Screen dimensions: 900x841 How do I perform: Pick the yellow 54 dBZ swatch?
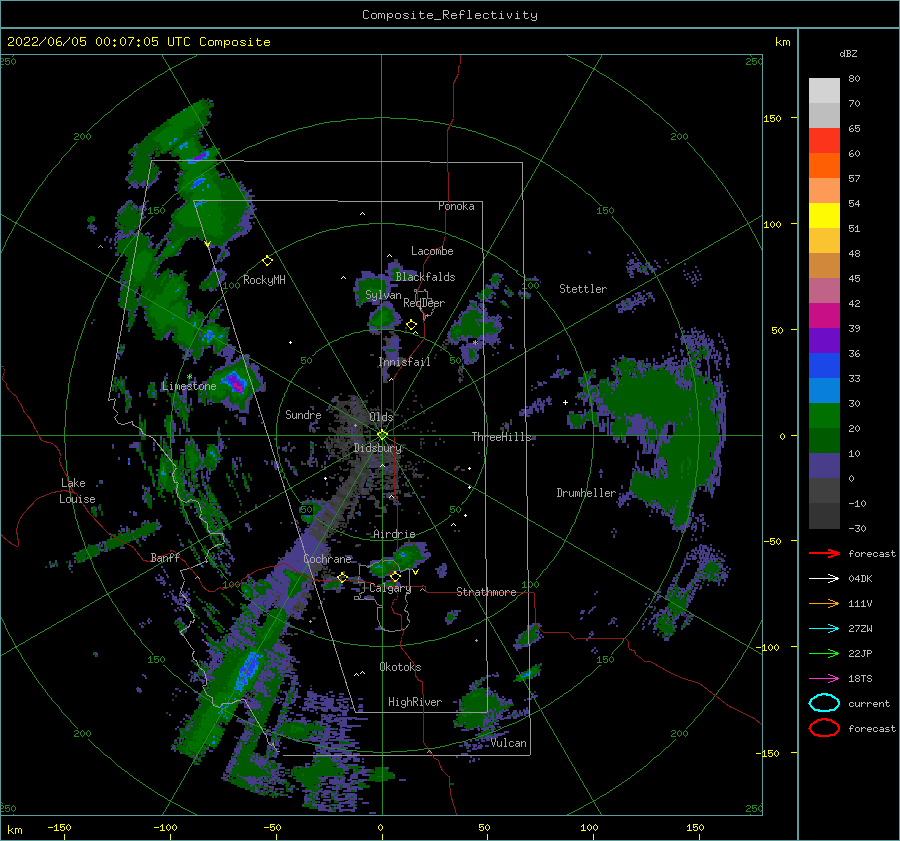[x=824, y=215]
